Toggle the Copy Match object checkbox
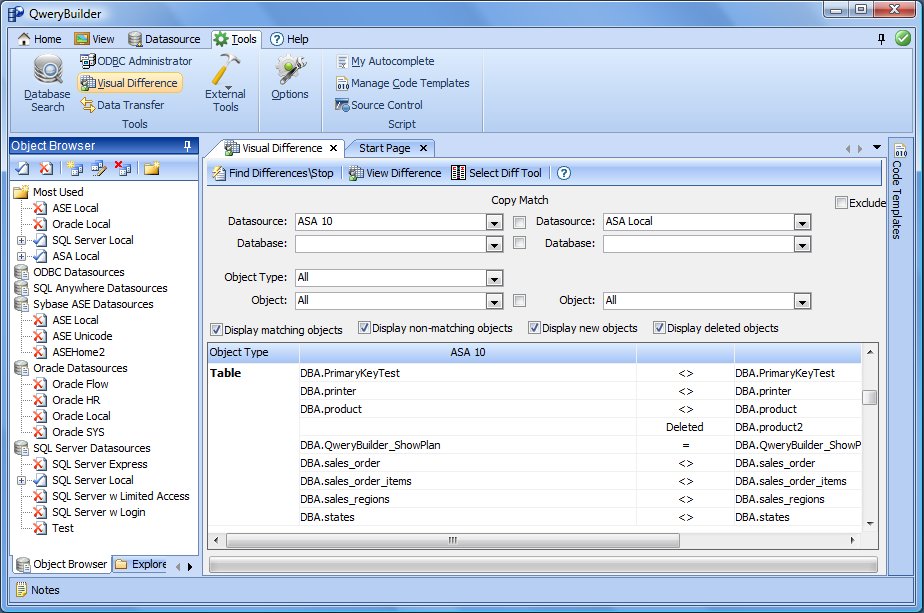Screen dimensions: 924x613 519,300
